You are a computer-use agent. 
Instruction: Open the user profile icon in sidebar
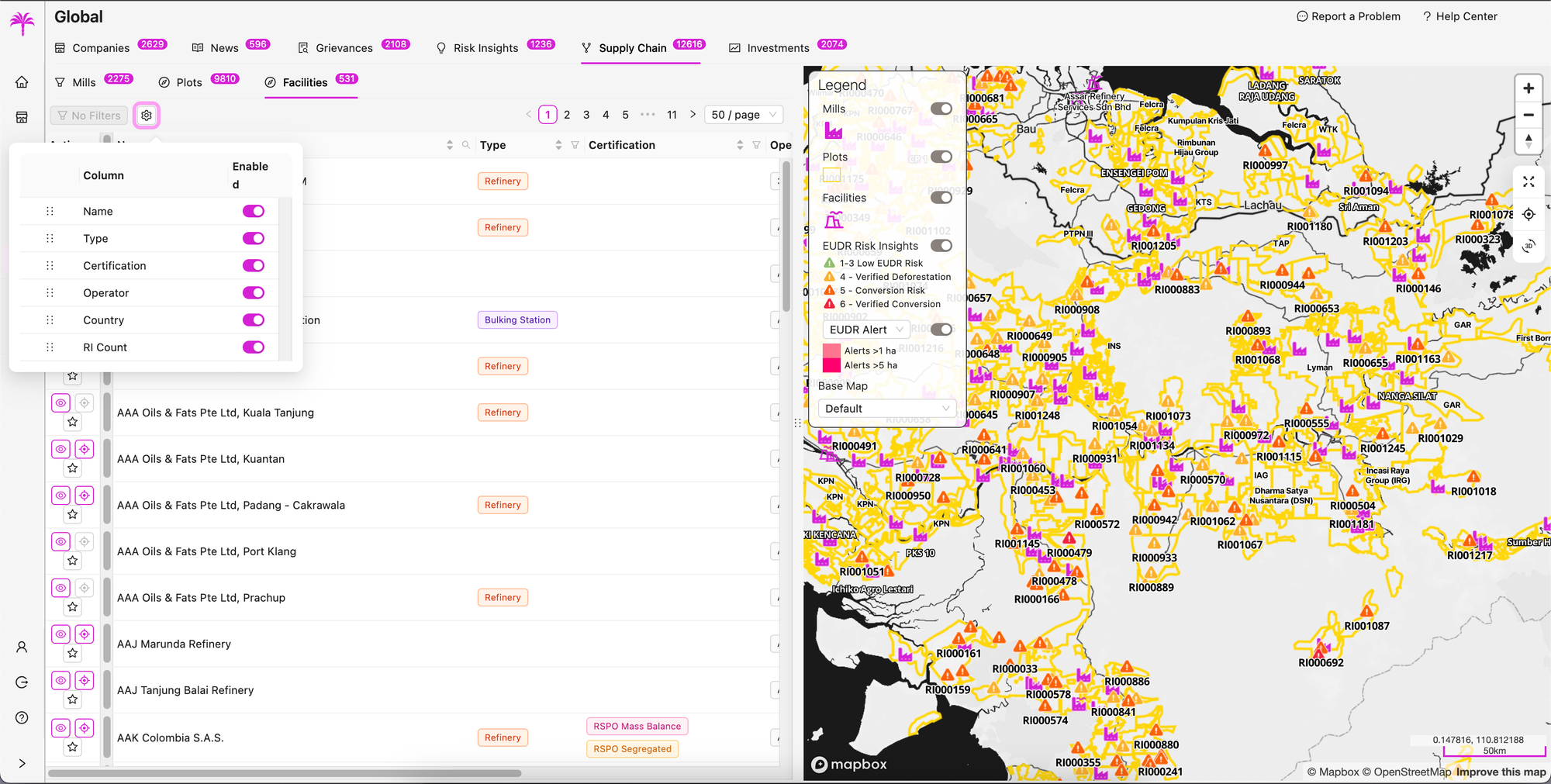click(22, 647)
